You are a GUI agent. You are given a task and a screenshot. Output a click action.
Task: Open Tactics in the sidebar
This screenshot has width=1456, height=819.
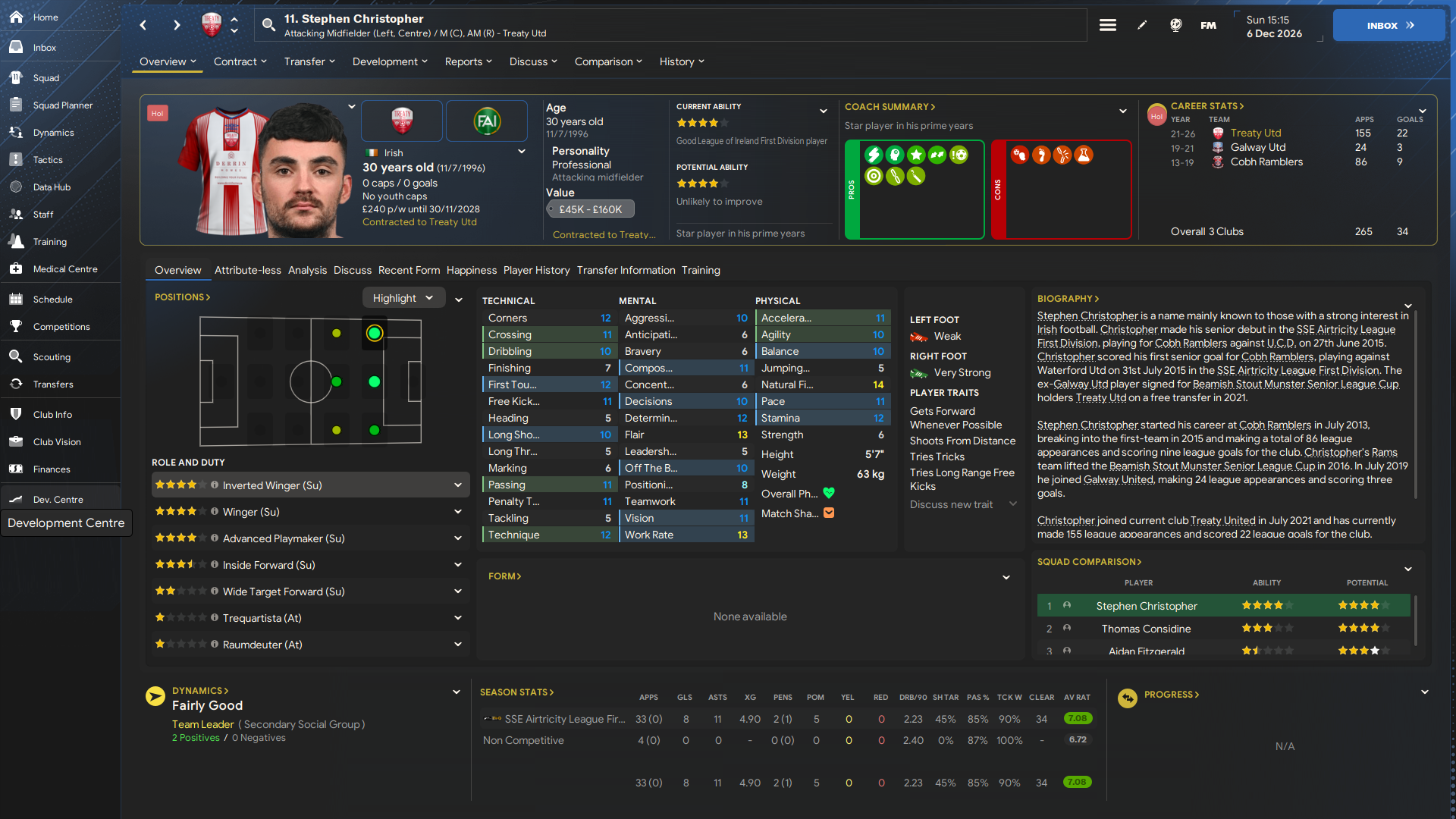48,160
